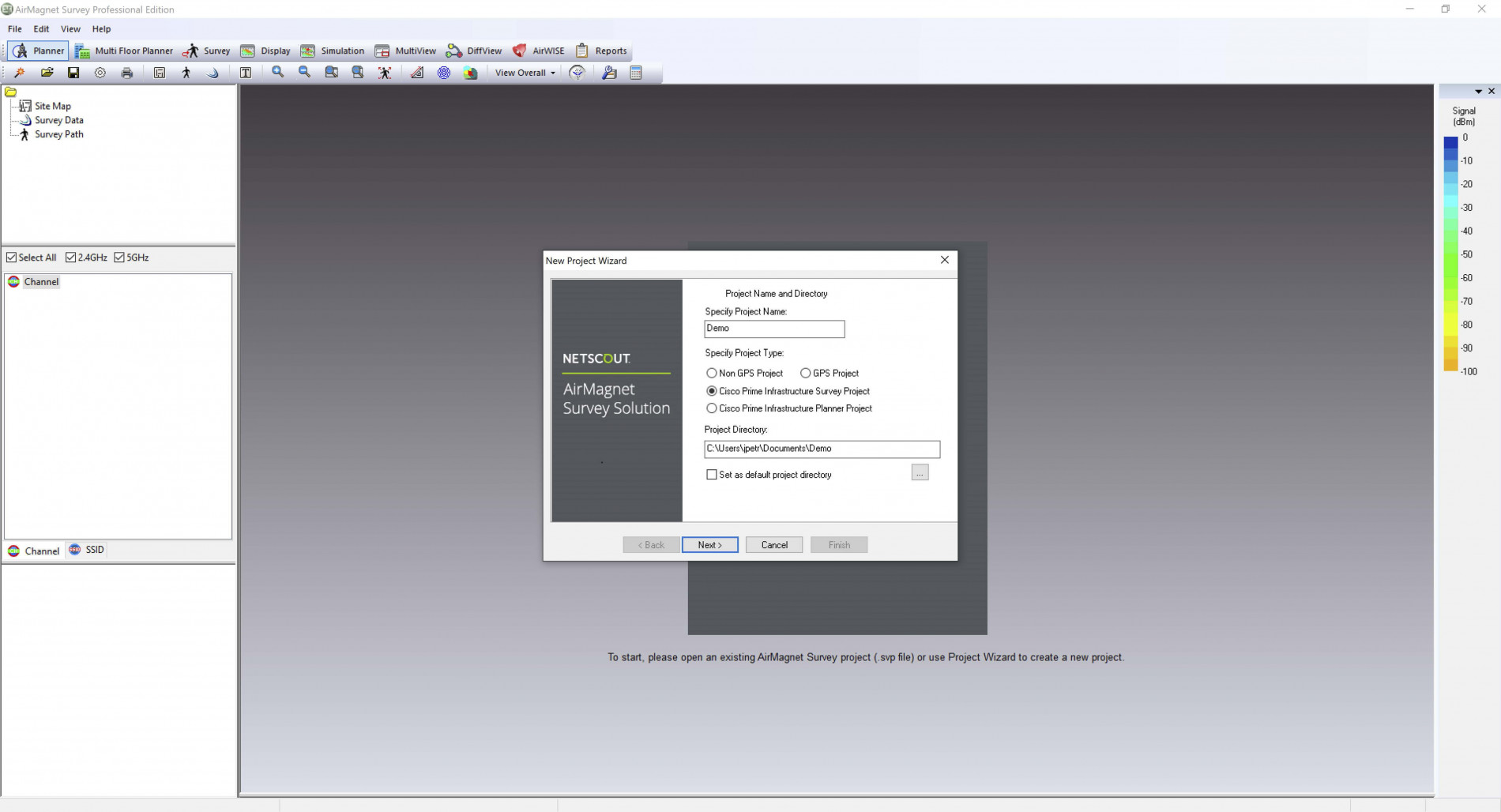Cancel the New Project Wizard
Image resolution: width=1501 pixels, height=812 pixels.
coord(774,545)
